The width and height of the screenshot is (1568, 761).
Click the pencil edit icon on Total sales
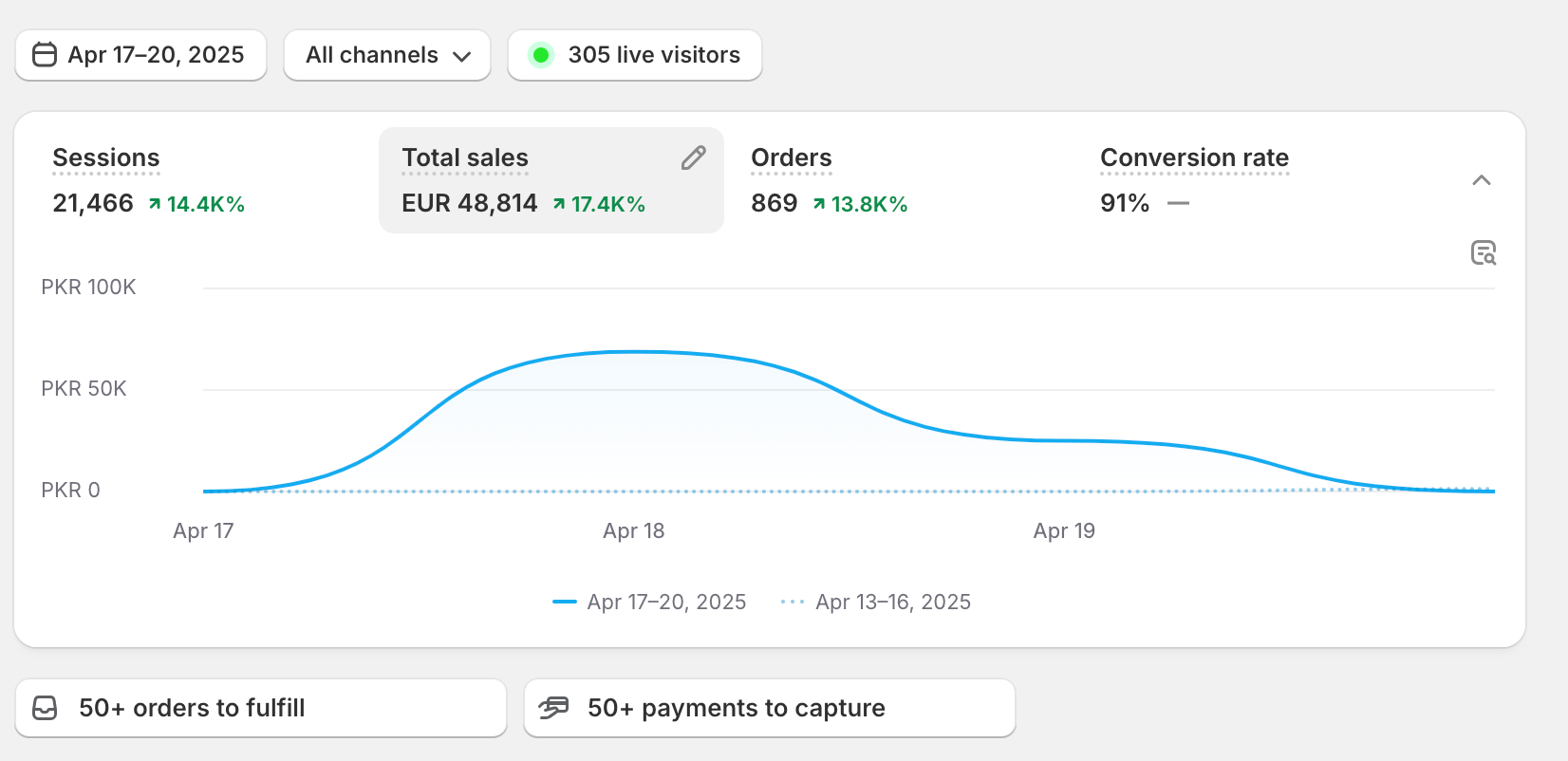point(693,158)
